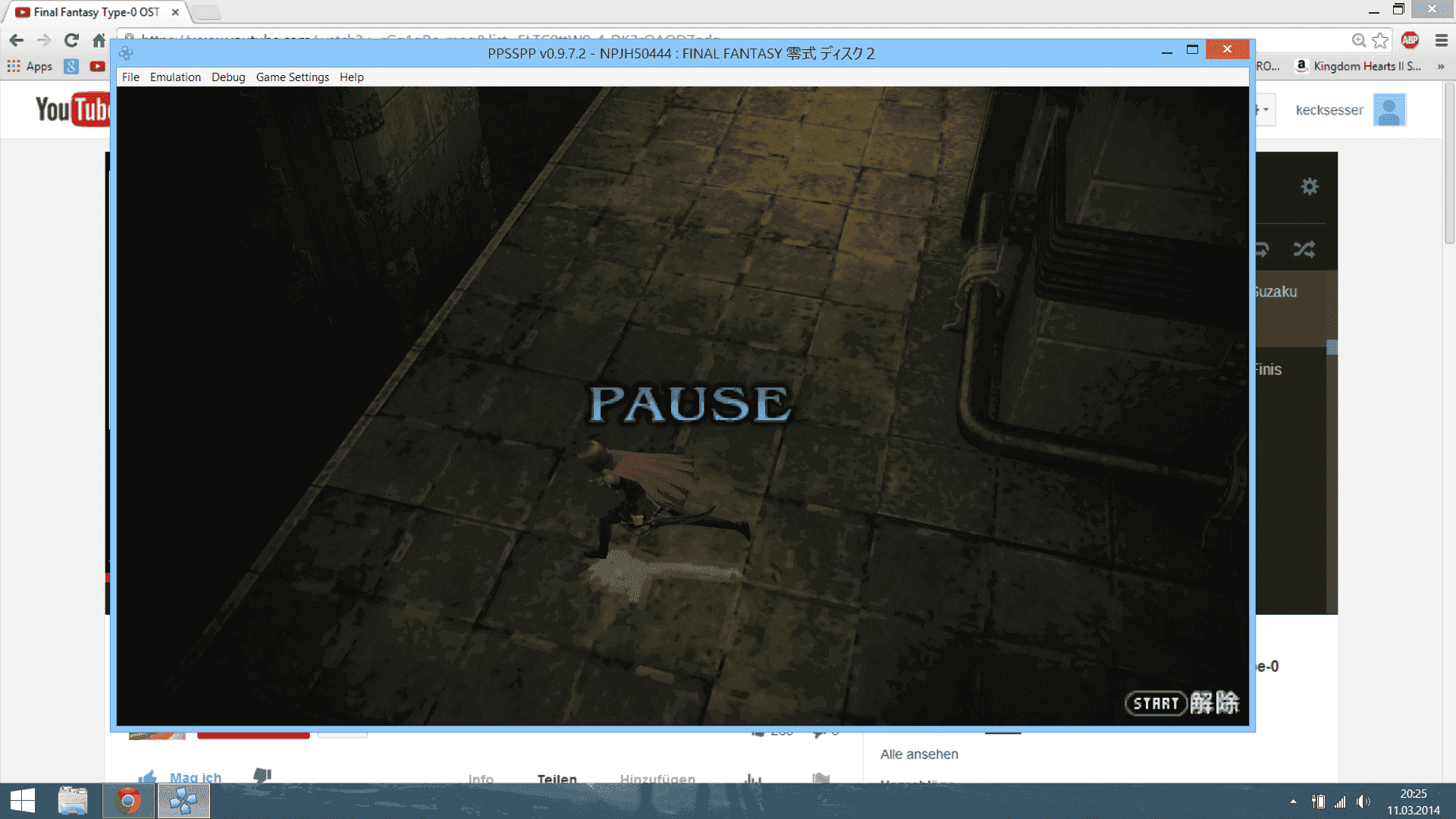Close the PPSSPP emulator window
Viewport: 1456px width, 819px height.
click(x=1227, y=49)
